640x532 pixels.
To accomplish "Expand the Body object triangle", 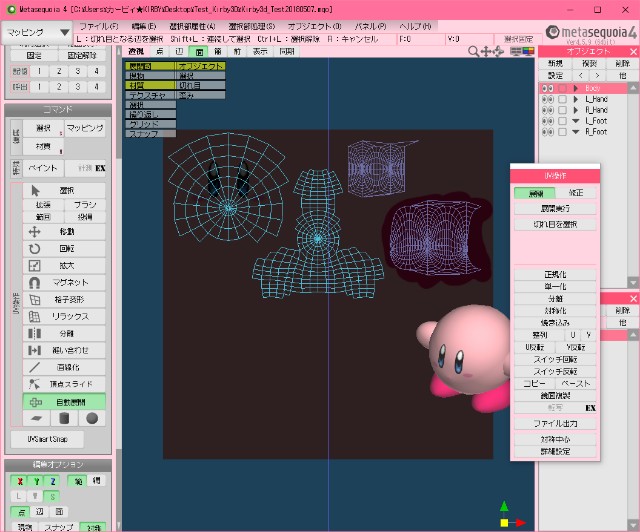I will click(576, 88).
